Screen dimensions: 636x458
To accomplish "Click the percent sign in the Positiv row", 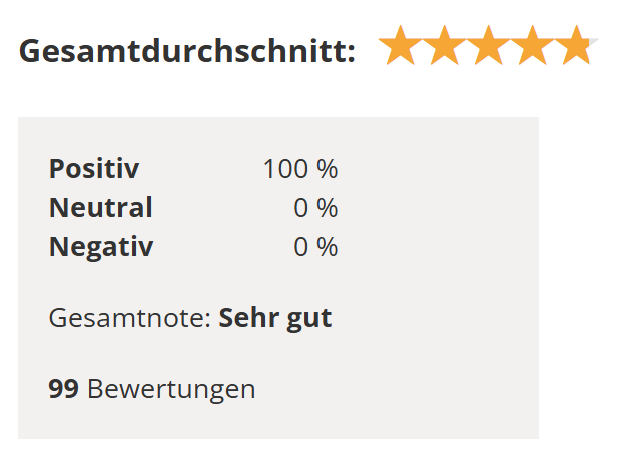I will 327,169.
